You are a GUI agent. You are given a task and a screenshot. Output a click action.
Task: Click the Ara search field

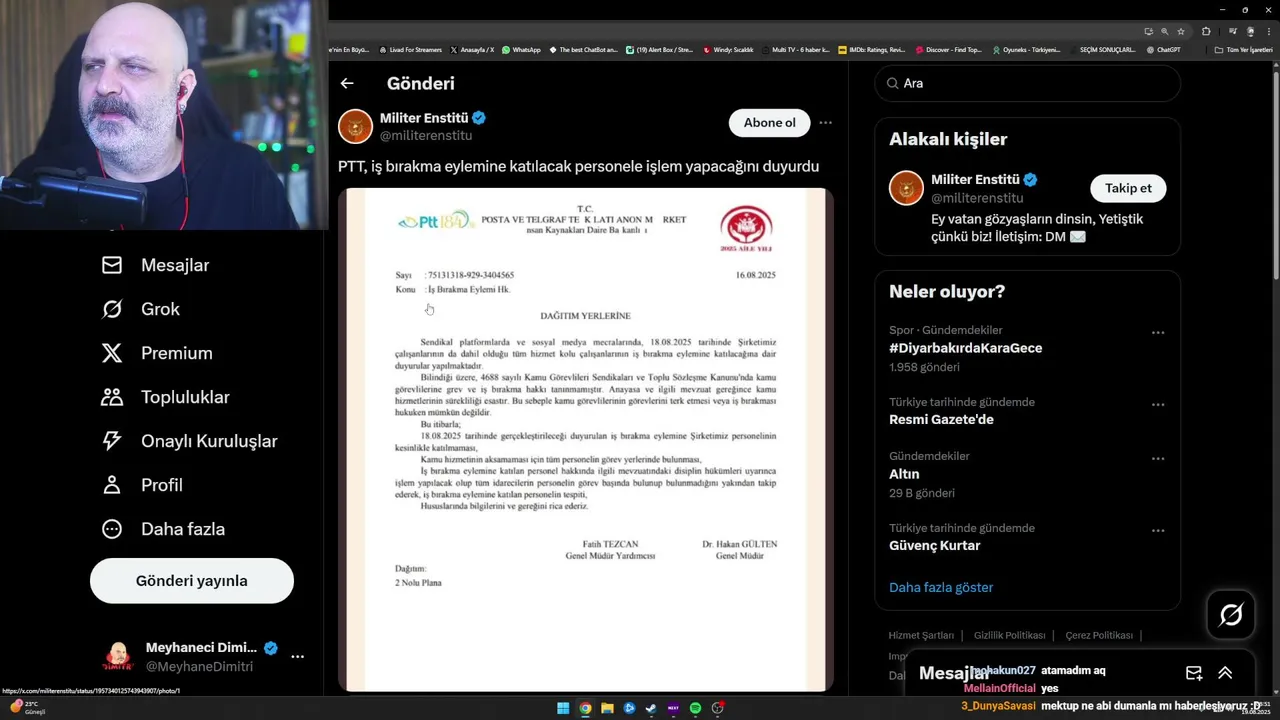(x=1028, y=84)
